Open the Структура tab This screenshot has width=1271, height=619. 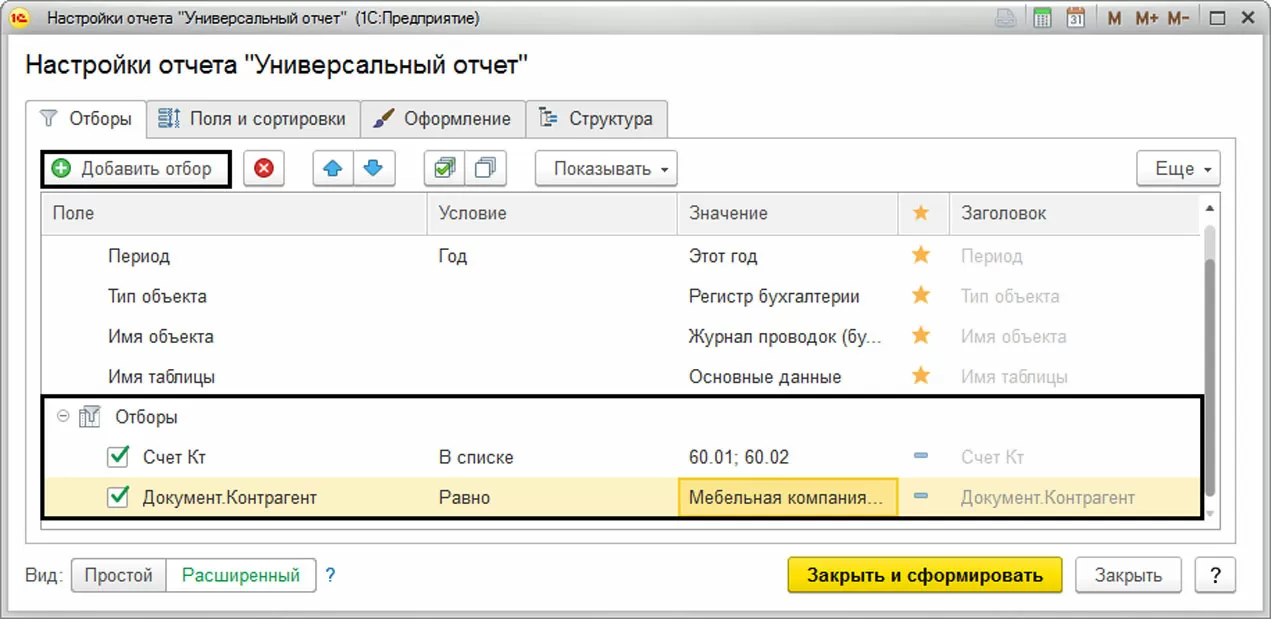(597, 119)
